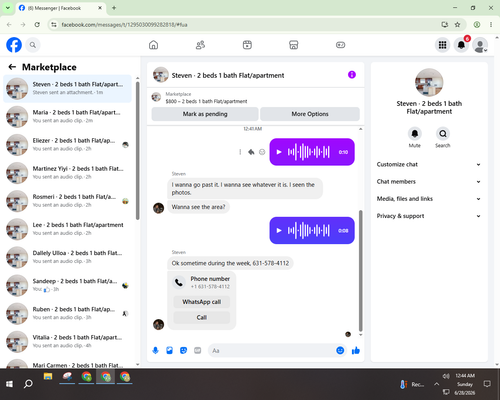This screenshot has width=500, height=400.
Task: Open the Rosmeri conversation in the list
Action: (67, 201)
